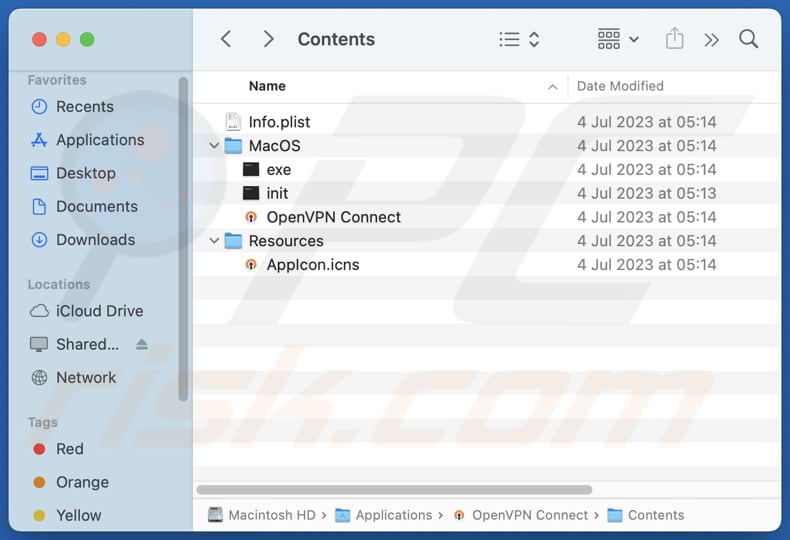Click the Share toolbar icon
The height and width of the screenshot is (540, 790).
tap(674, 39)
